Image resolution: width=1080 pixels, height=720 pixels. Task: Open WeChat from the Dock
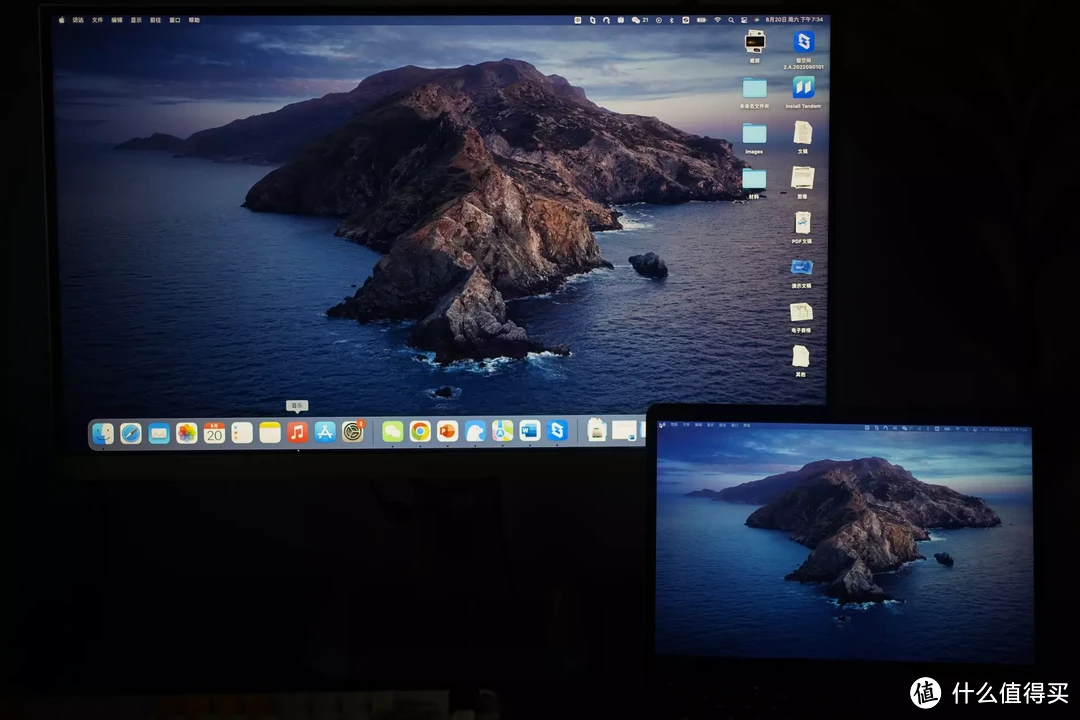(x=393, y=432)
